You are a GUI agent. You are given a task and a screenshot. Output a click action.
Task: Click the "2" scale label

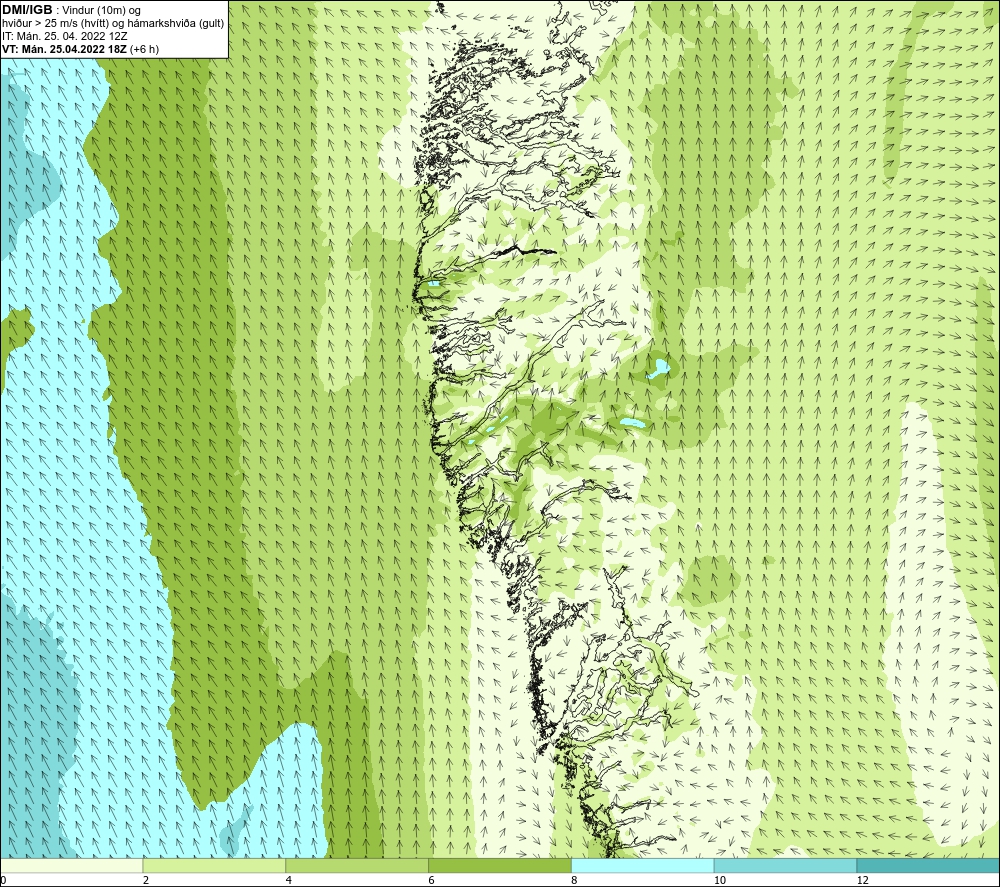click(x=146, y=881)
